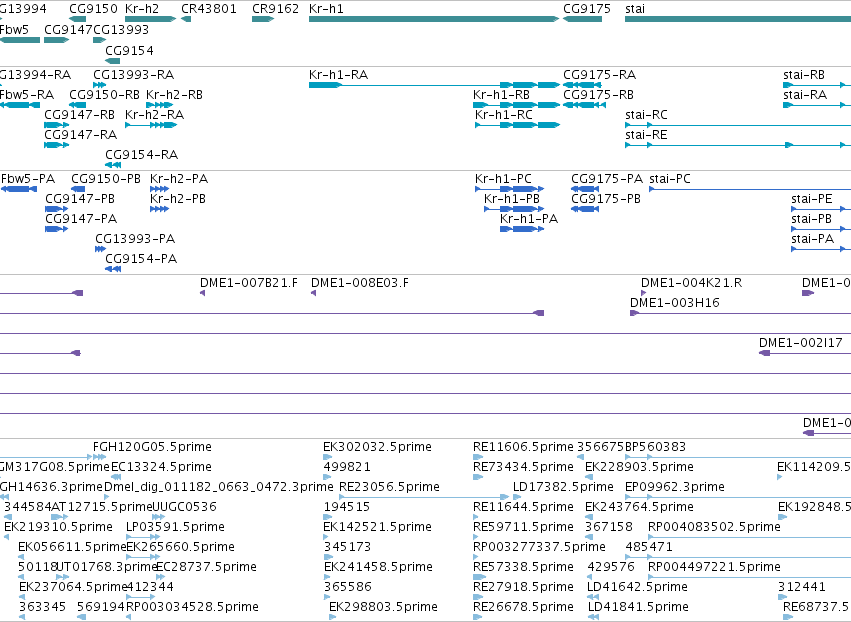Select protein label CG9154-PA
The width and height of the screenshot is (851, 622).
pos(141,259)
